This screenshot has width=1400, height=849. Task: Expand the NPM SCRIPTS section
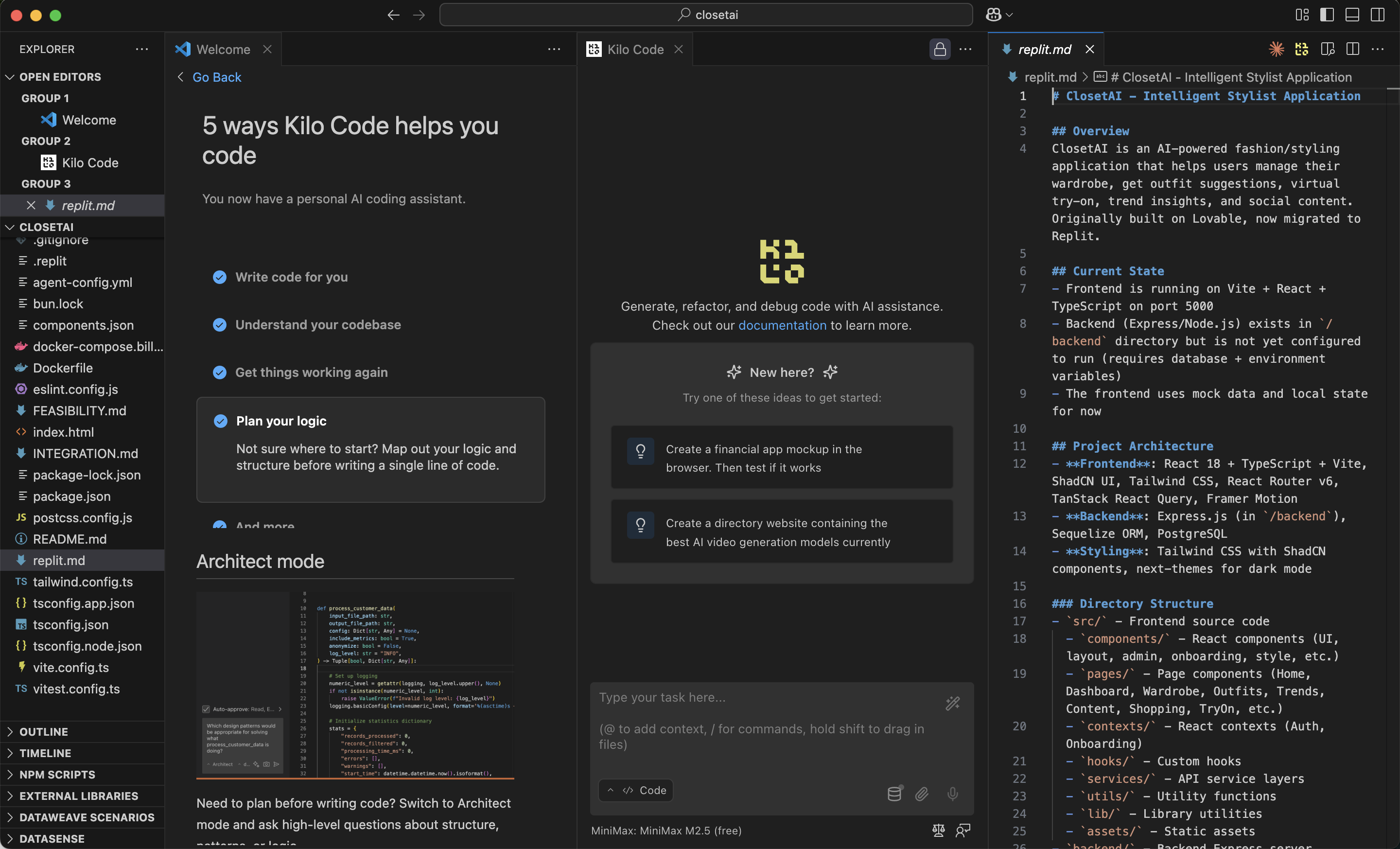(57, 774)
